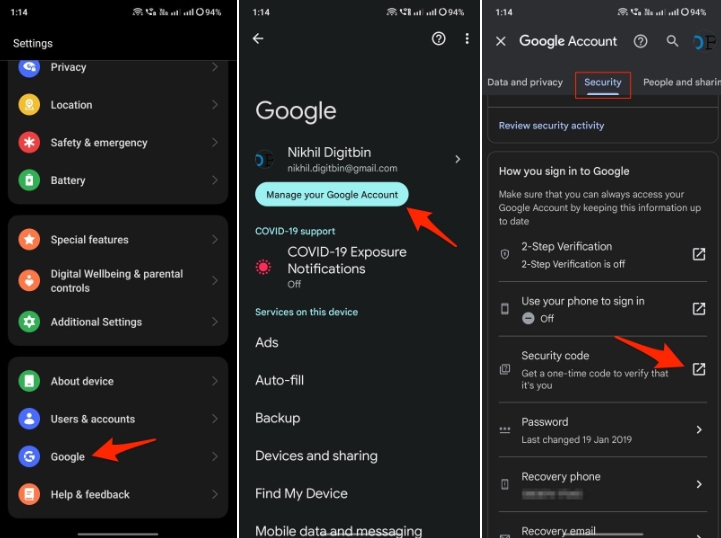Viewport: 721px width, 538px height.
Task: Open Password row chevron
Action: pyautogui.click(x=699, y=429)
